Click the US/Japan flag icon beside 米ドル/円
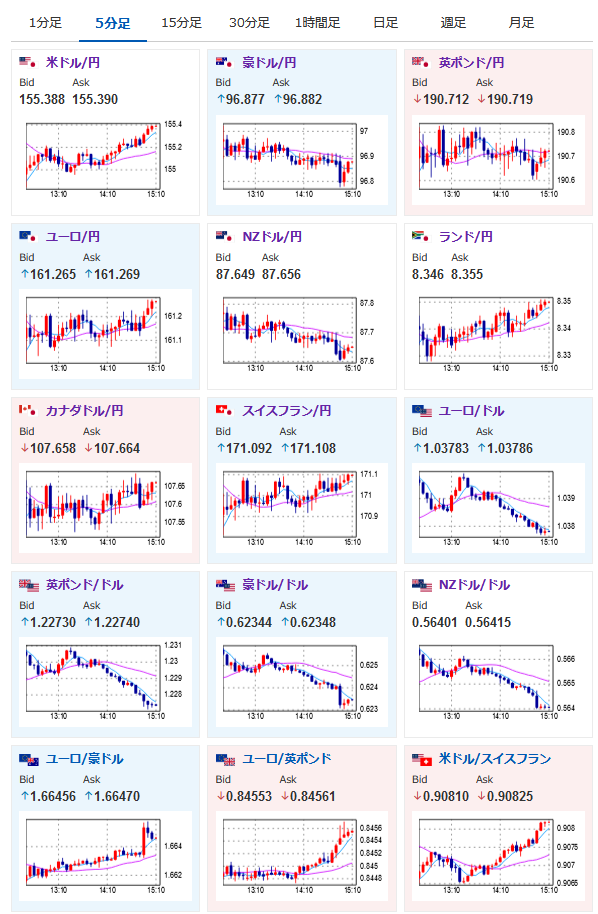 [27, 62]
